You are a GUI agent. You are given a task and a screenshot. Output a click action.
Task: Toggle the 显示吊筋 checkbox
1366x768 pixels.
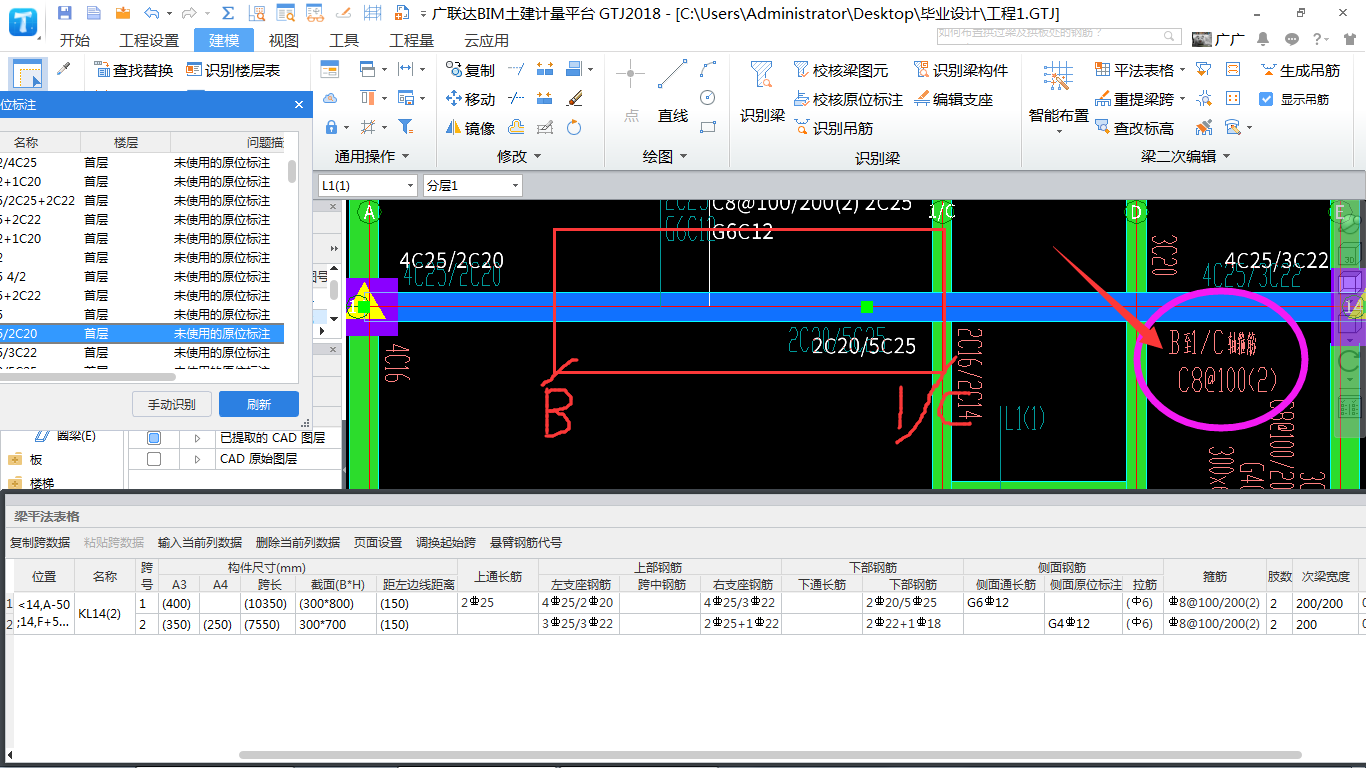[x=1266, y=99]
